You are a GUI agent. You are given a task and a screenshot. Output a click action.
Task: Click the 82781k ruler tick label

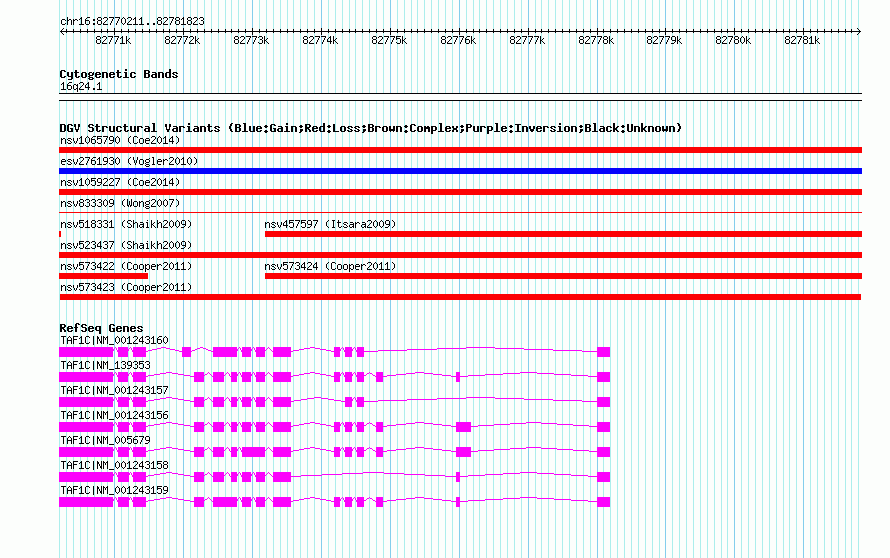click(802, 40)
